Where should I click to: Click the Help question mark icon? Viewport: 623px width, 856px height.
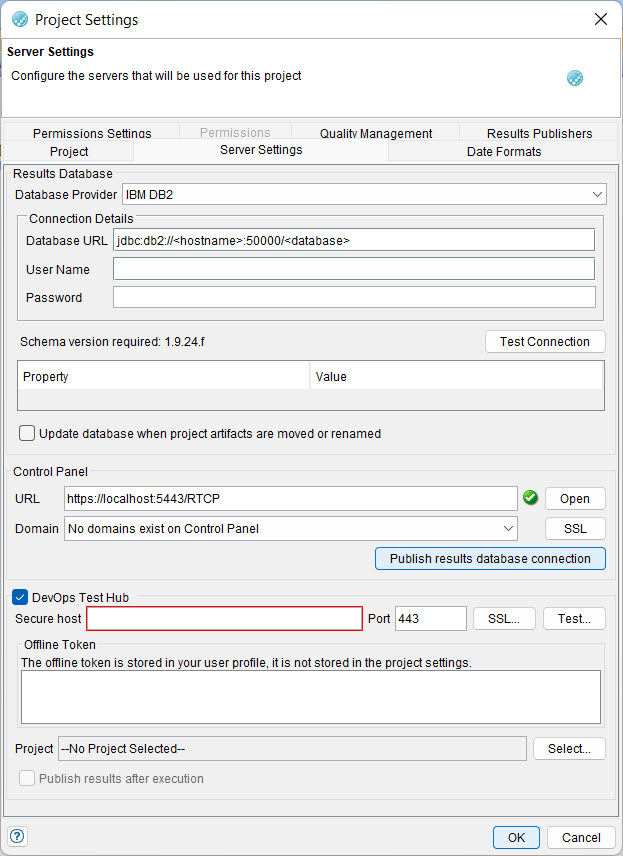(17, 836)
